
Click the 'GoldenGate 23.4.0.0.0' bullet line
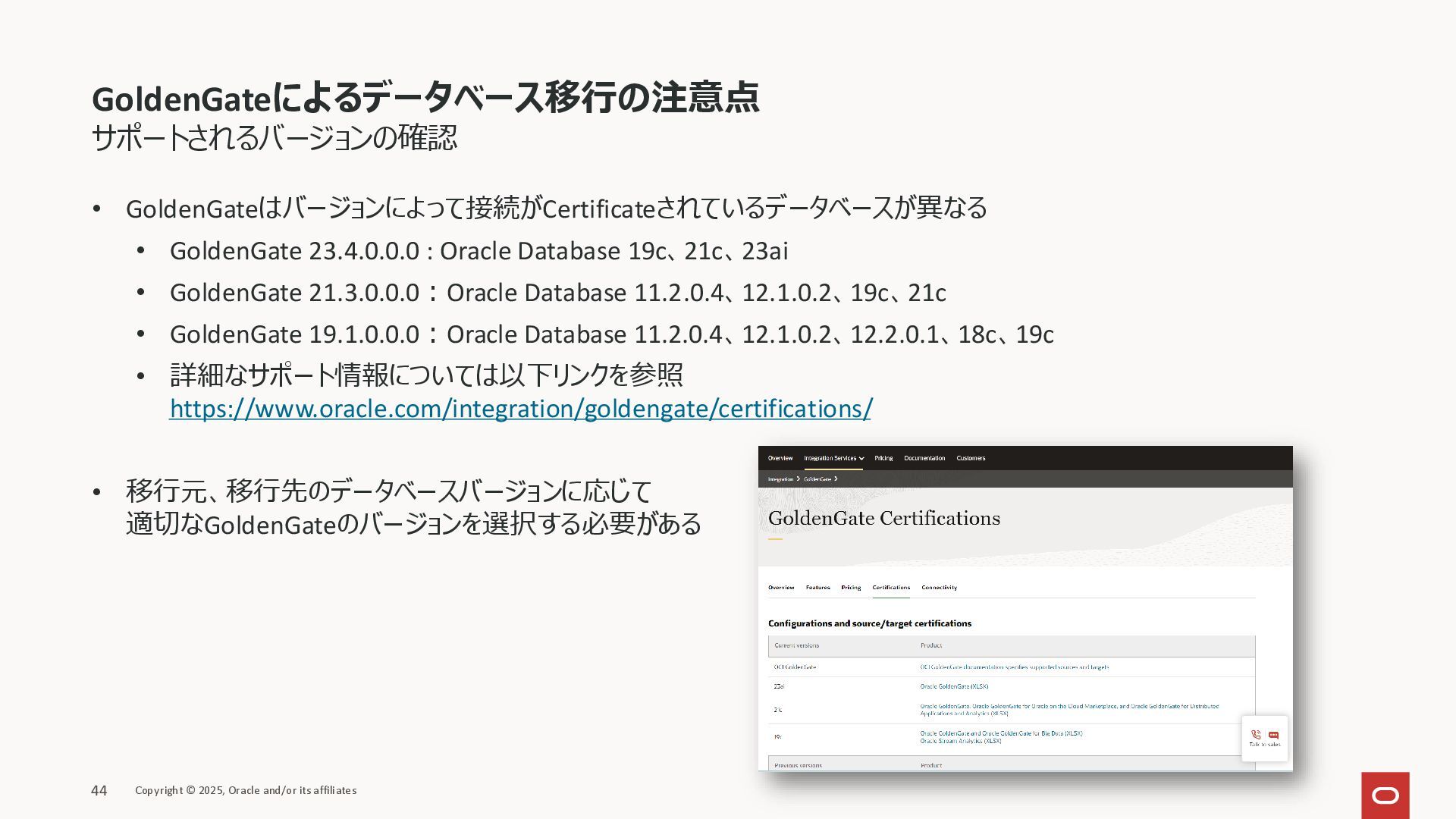(x=479, y=251)
